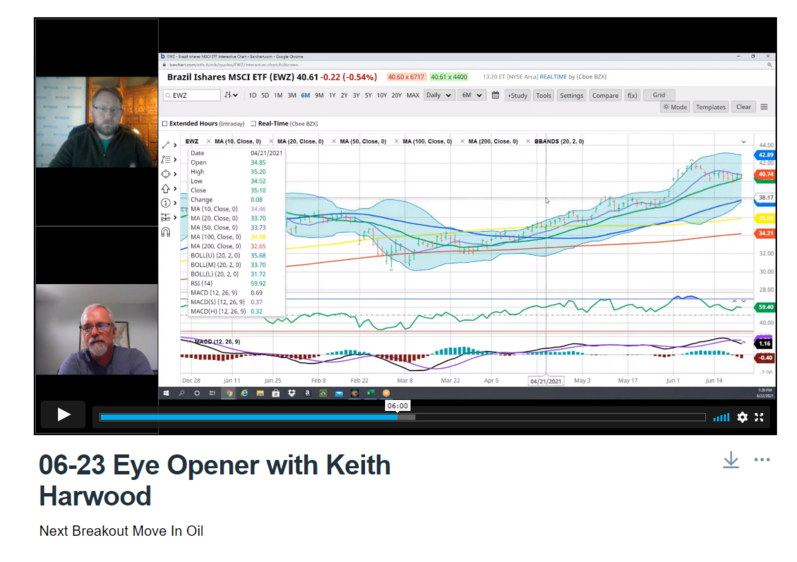The image size is (797, 562).
Task: Click the Compare button
Action: [x=605, y=96]
